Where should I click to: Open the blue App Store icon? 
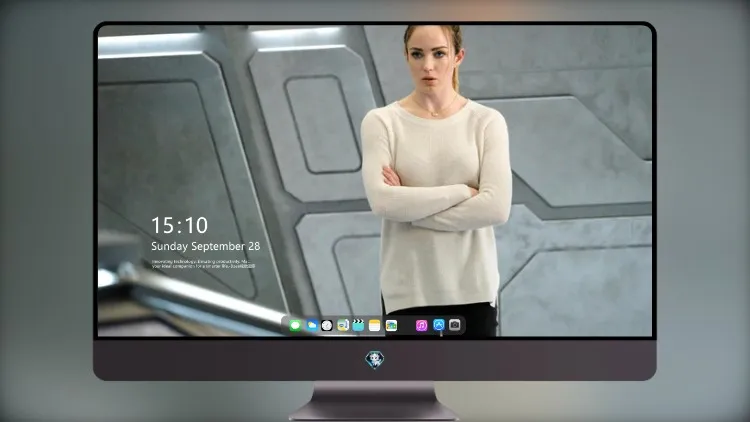tap(439, 325)
